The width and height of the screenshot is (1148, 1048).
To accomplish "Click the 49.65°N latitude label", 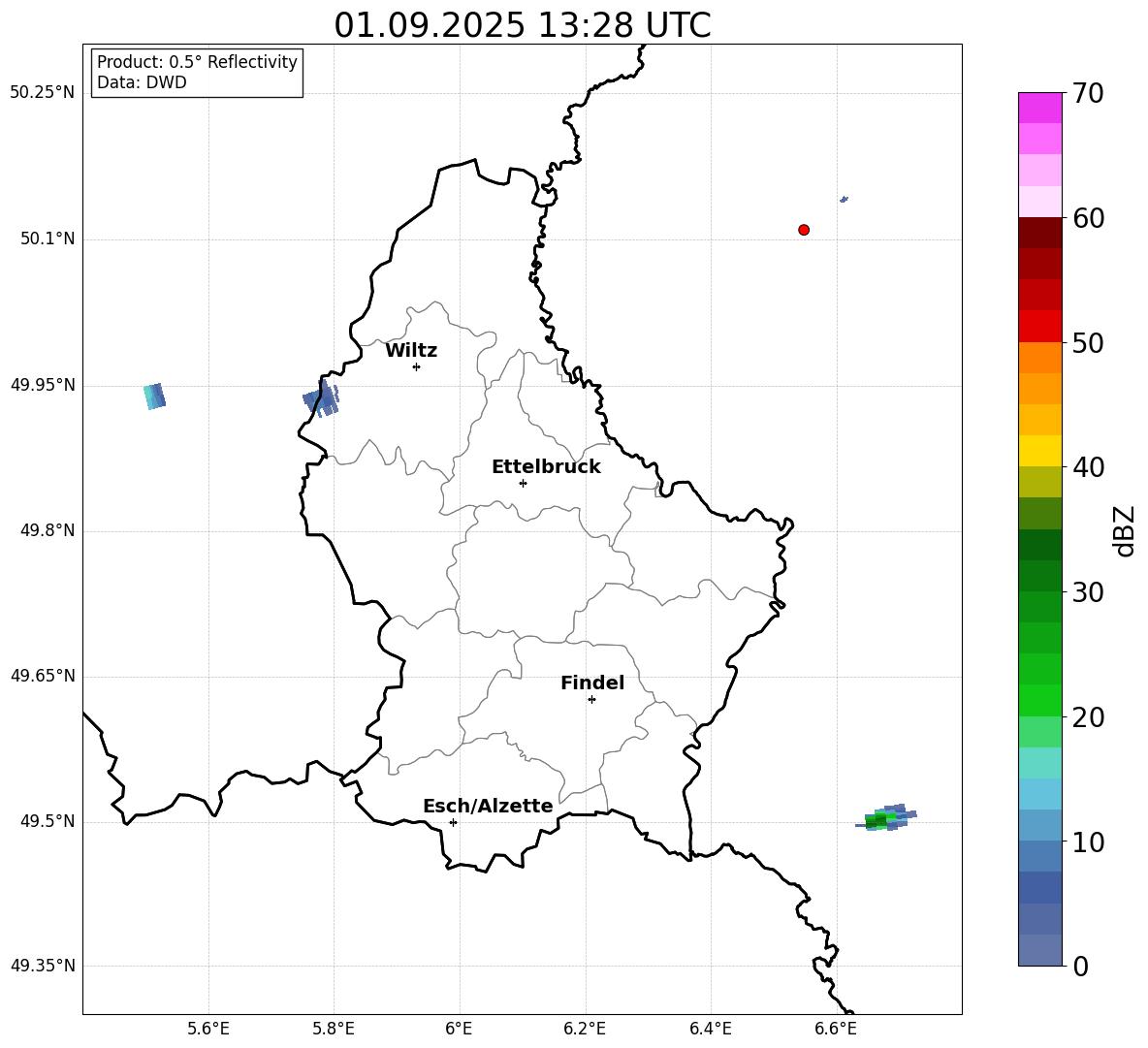I will click(43, 676).
